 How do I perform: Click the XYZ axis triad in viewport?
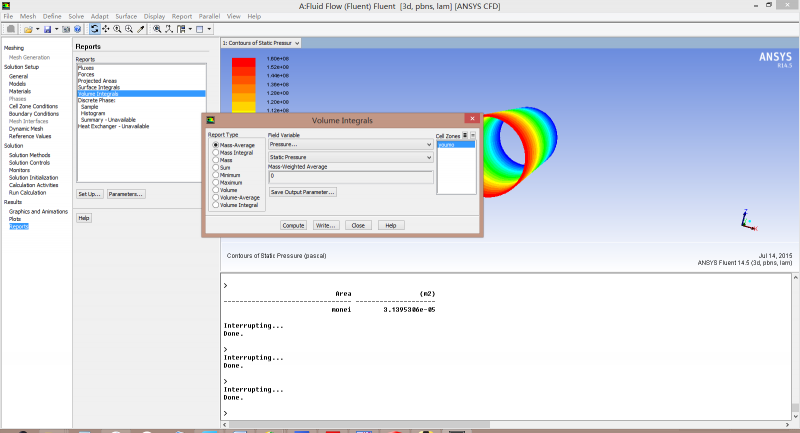coord(748,220)
